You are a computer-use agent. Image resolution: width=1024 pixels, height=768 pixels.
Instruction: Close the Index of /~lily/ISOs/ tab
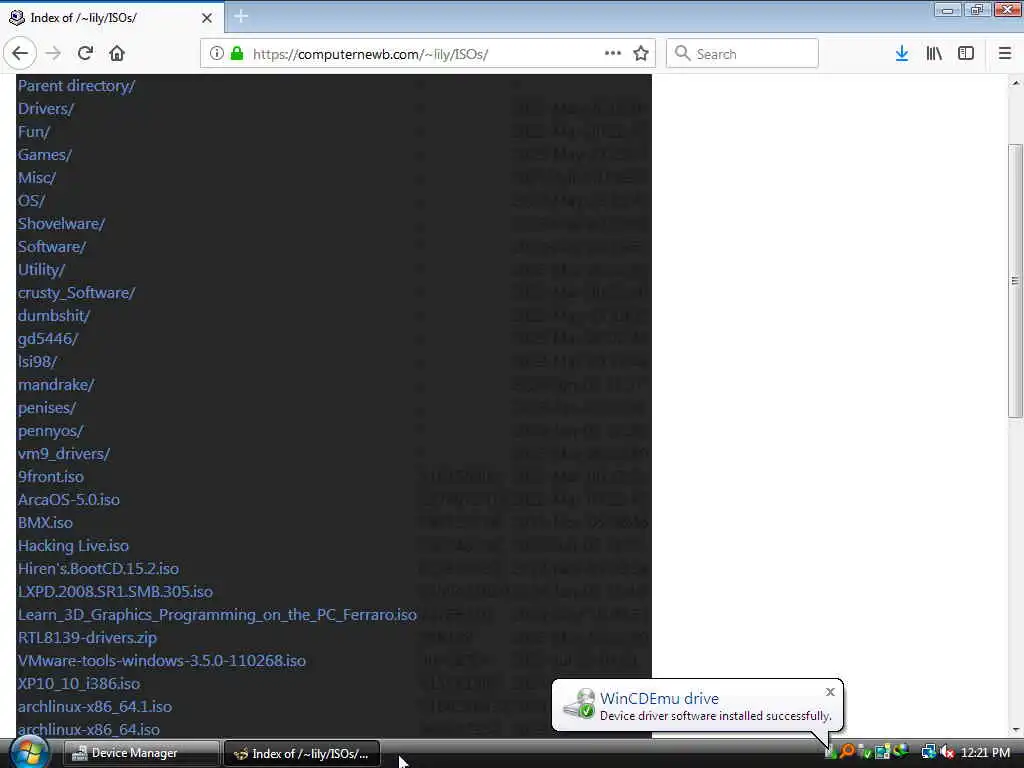(x=207, y=18)
